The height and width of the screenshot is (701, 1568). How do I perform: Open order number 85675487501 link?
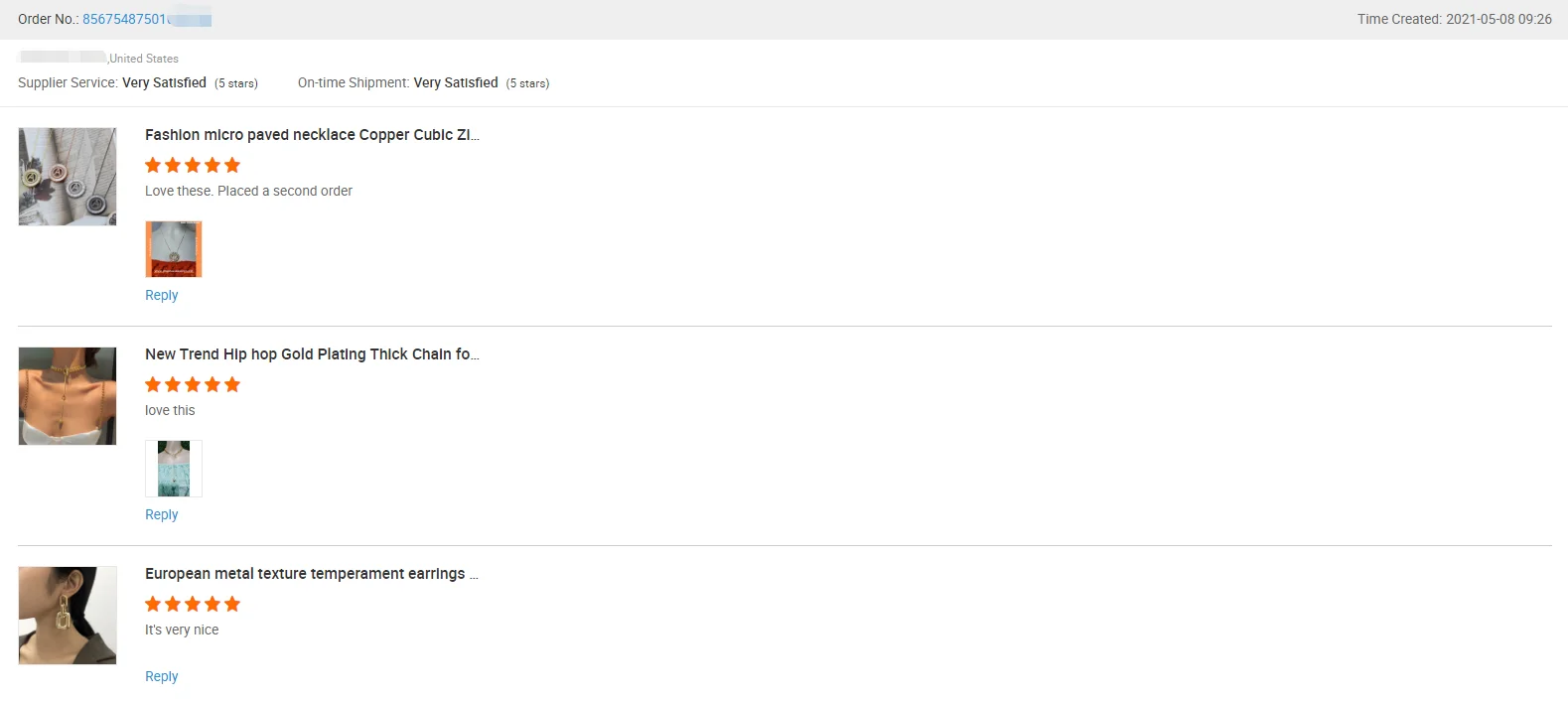(124, 19)
